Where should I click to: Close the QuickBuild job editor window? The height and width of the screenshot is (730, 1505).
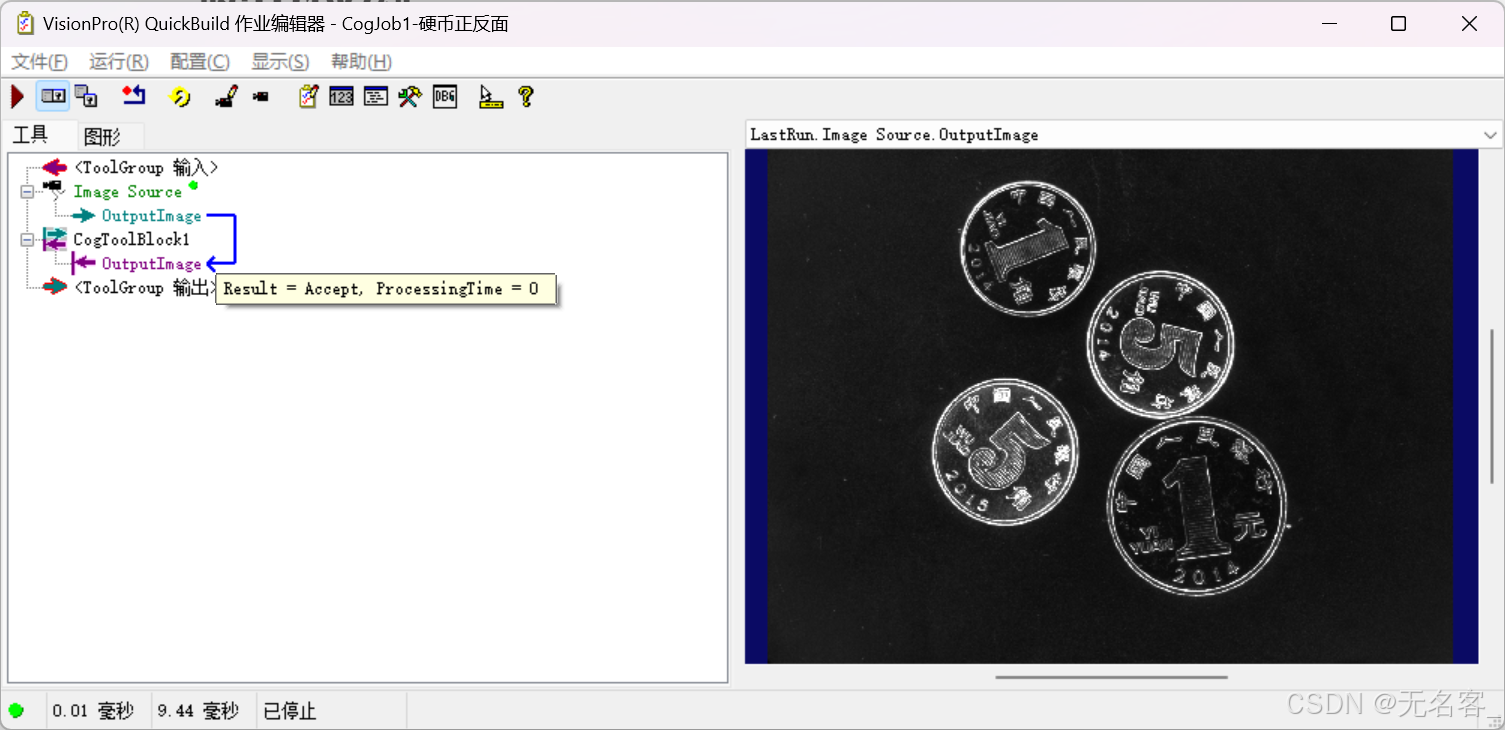[1469, 24]
